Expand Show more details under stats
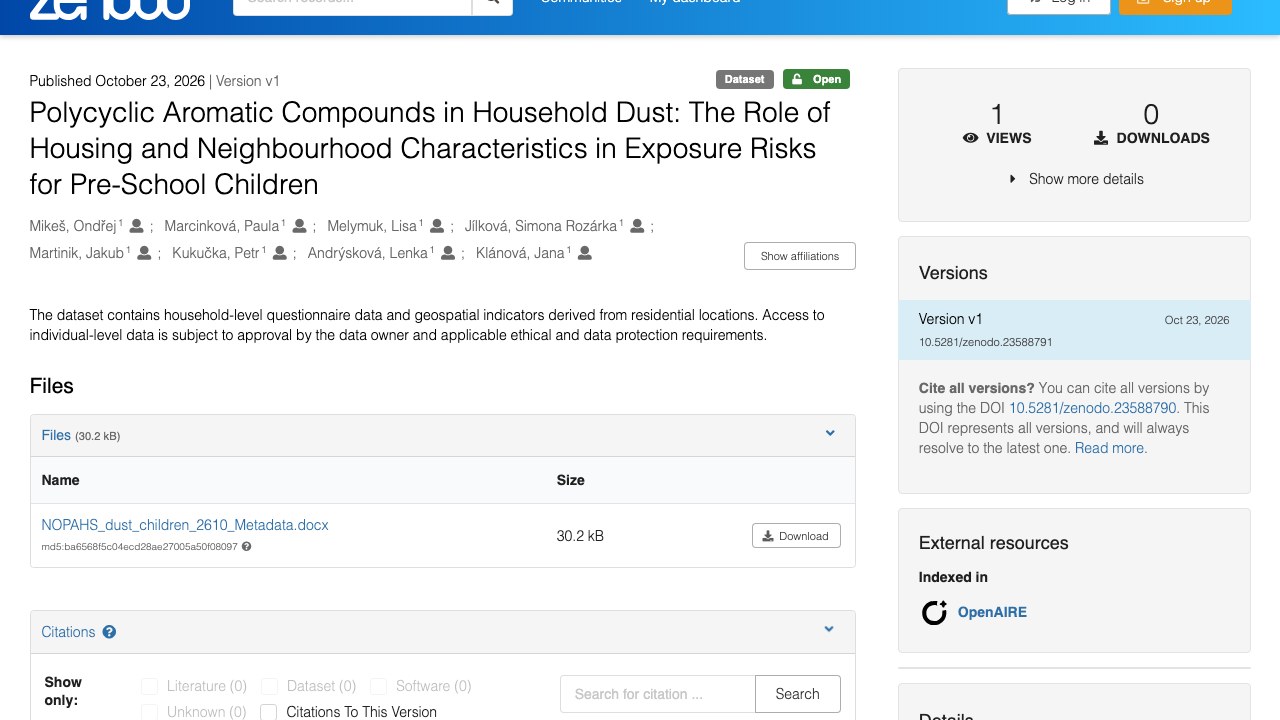 (1076, 179)
